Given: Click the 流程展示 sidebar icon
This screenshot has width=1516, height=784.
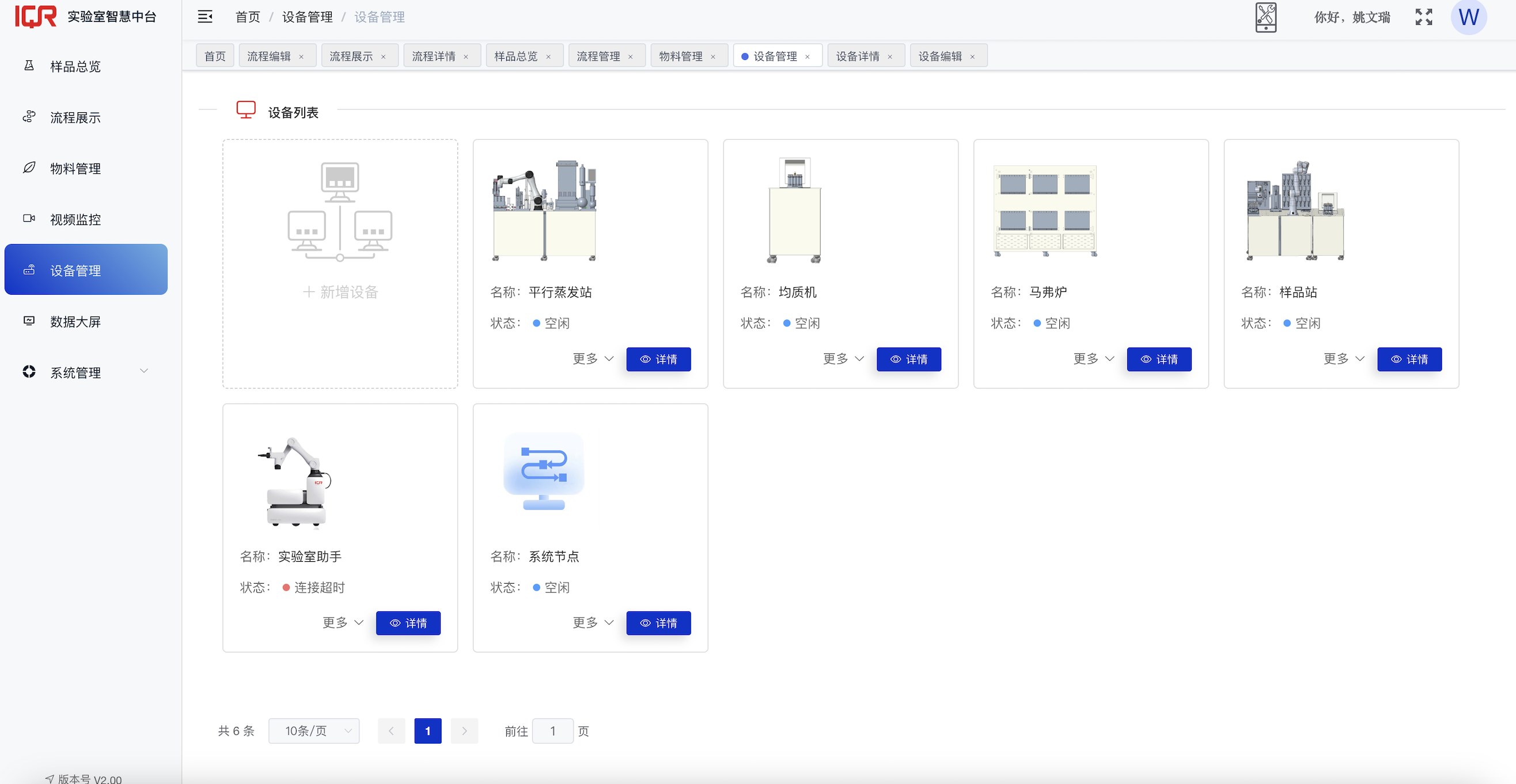Looking at the screenshot, I should [x=29, y=117].
